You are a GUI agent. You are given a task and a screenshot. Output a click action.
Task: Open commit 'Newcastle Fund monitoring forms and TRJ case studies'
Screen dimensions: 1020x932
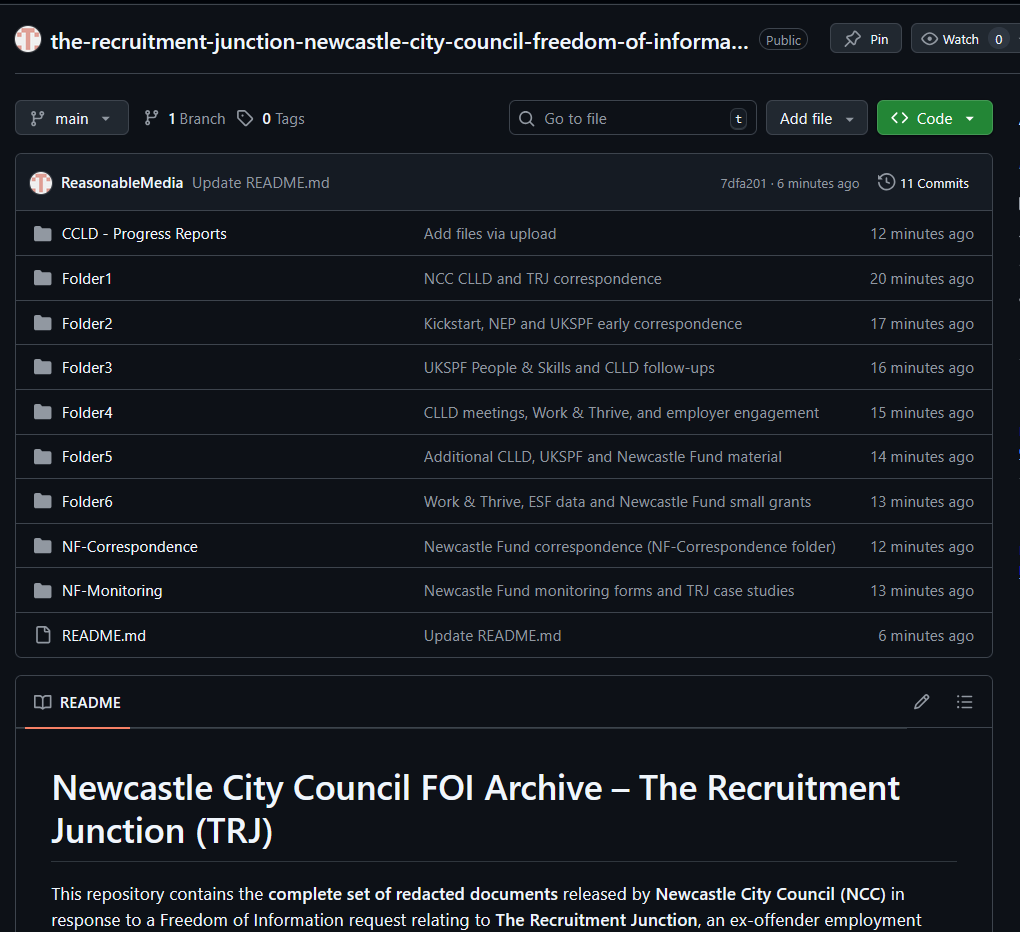point(609,591)
